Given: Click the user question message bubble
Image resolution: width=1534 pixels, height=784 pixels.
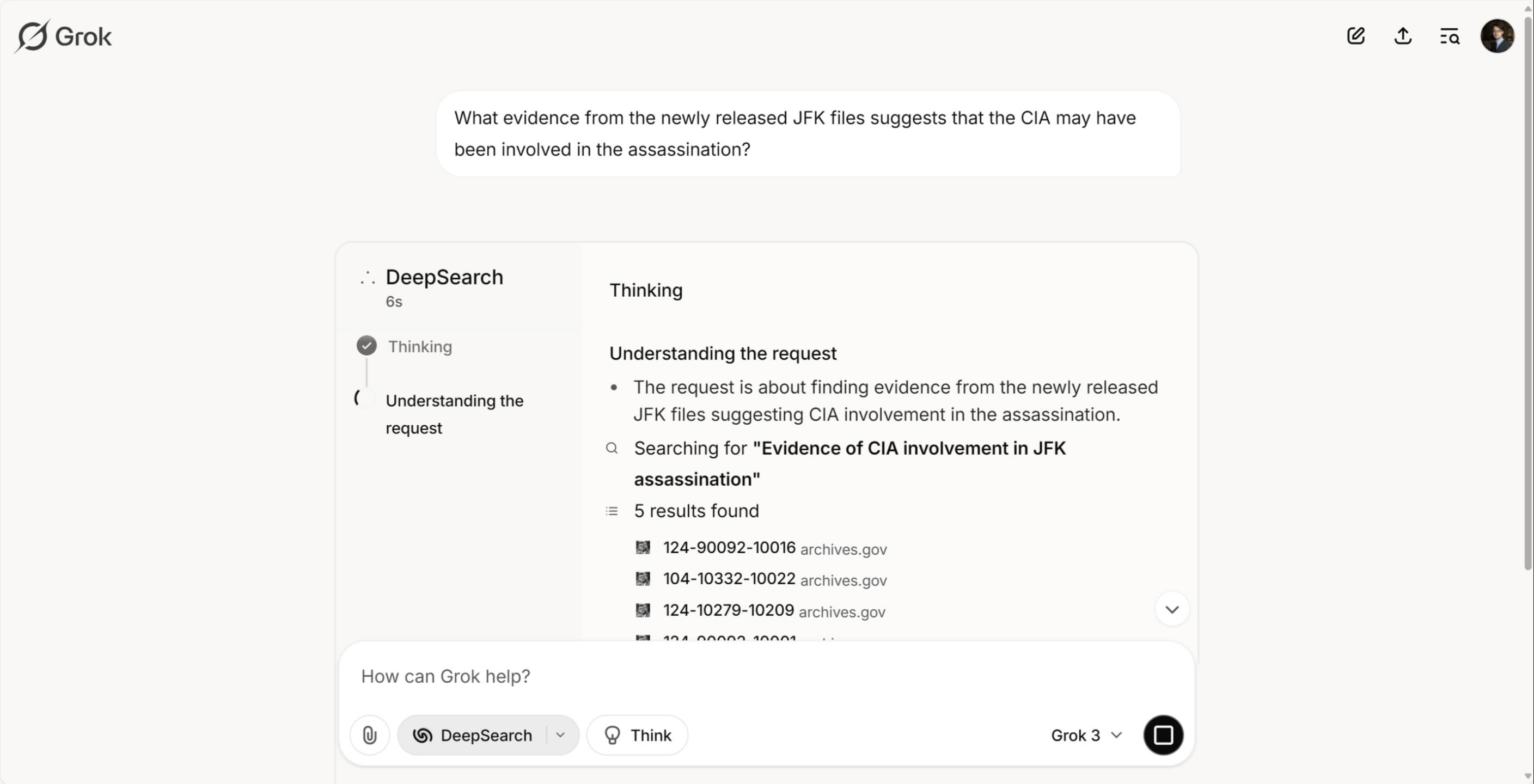Looking at the screenshot, I should pyautogui.click(x=808, y=133).
